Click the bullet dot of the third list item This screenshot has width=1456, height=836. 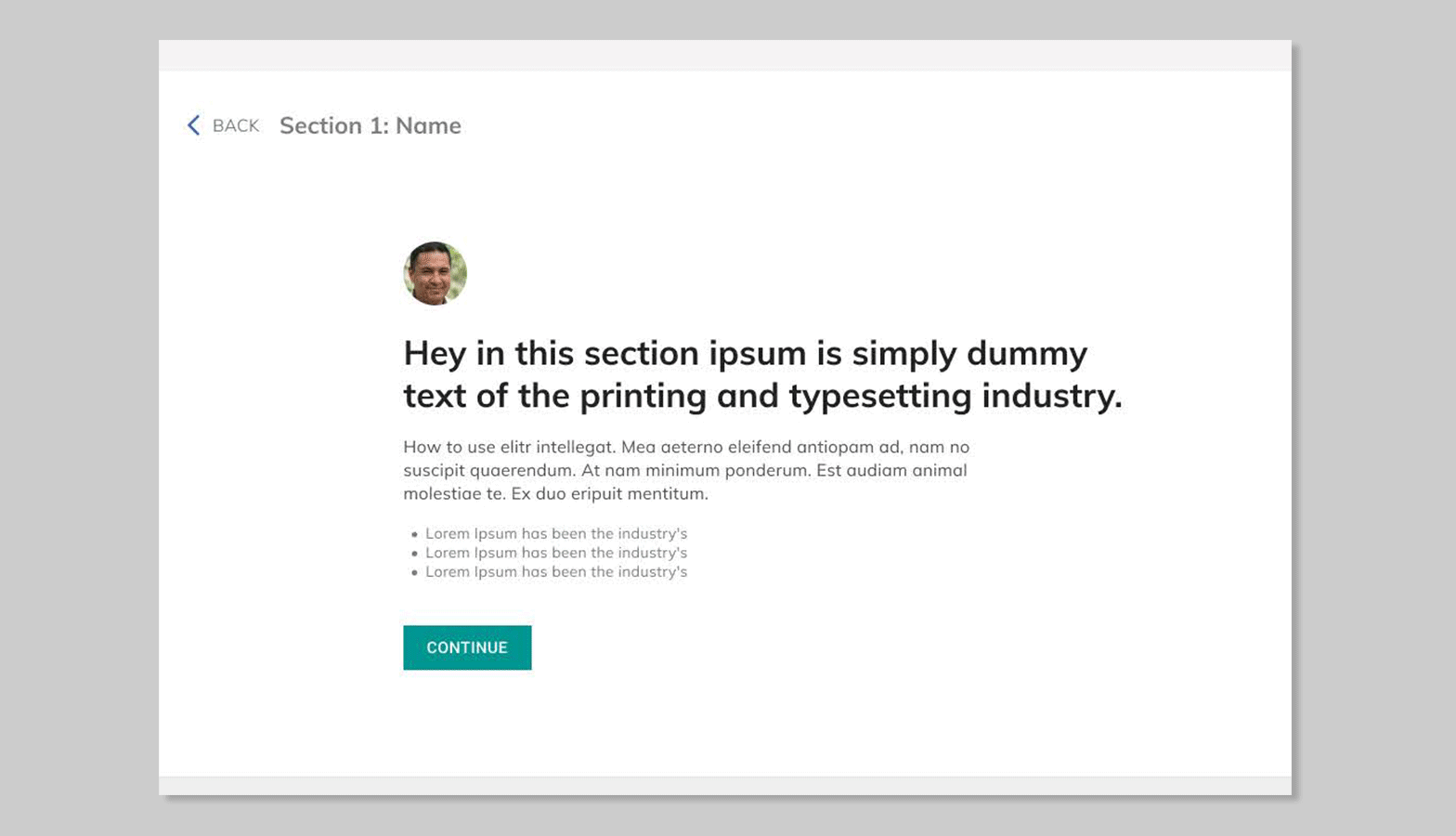[x=414, y=573]
